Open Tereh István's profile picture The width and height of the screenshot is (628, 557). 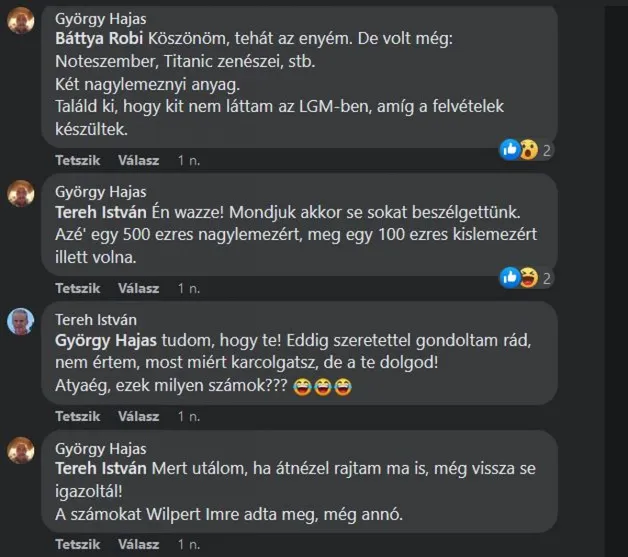click(x=21, y=322)
